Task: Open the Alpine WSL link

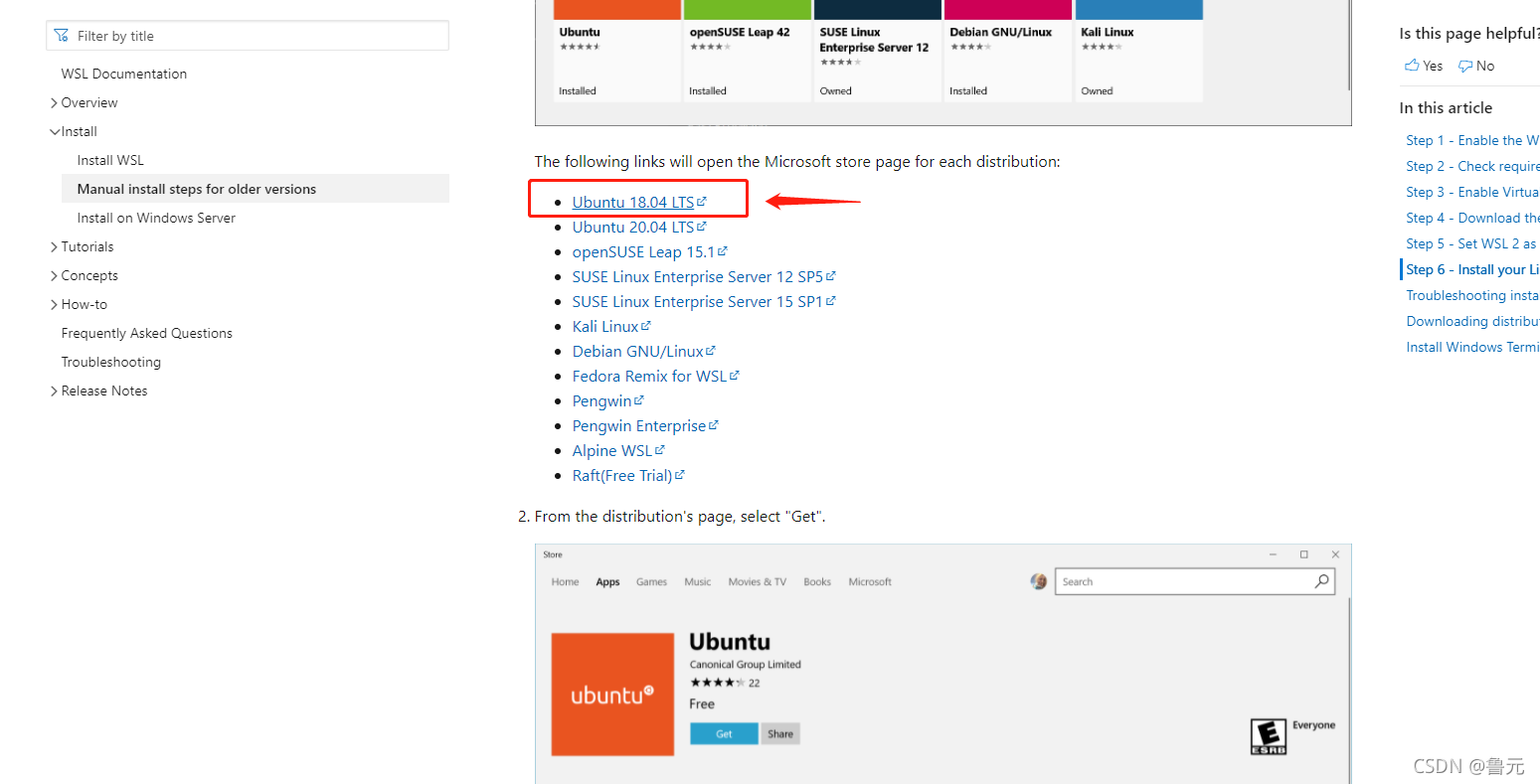Action: [612, 450]
